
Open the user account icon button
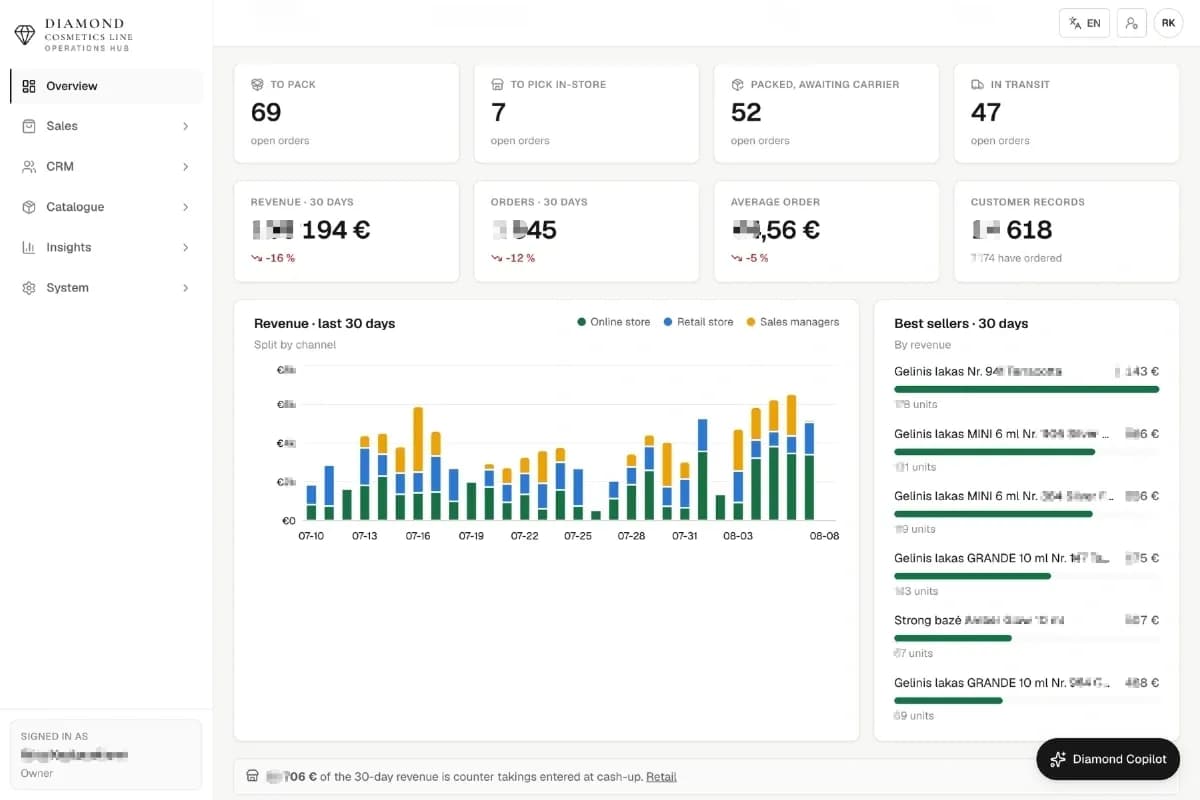click(1131, 23)
